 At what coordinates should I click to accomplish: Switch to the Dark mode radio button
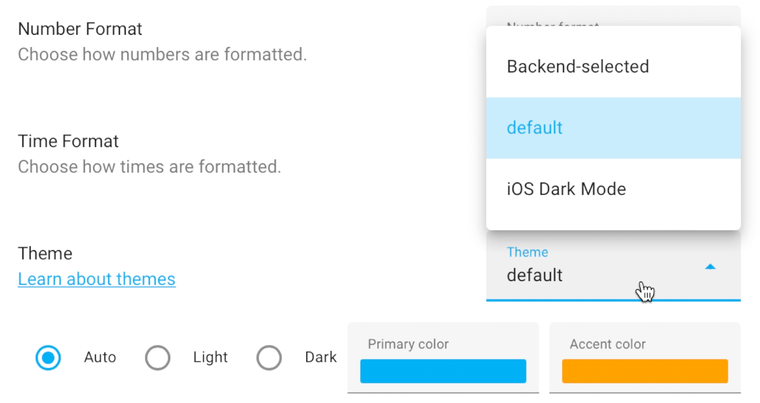click(x=269, y=357)
